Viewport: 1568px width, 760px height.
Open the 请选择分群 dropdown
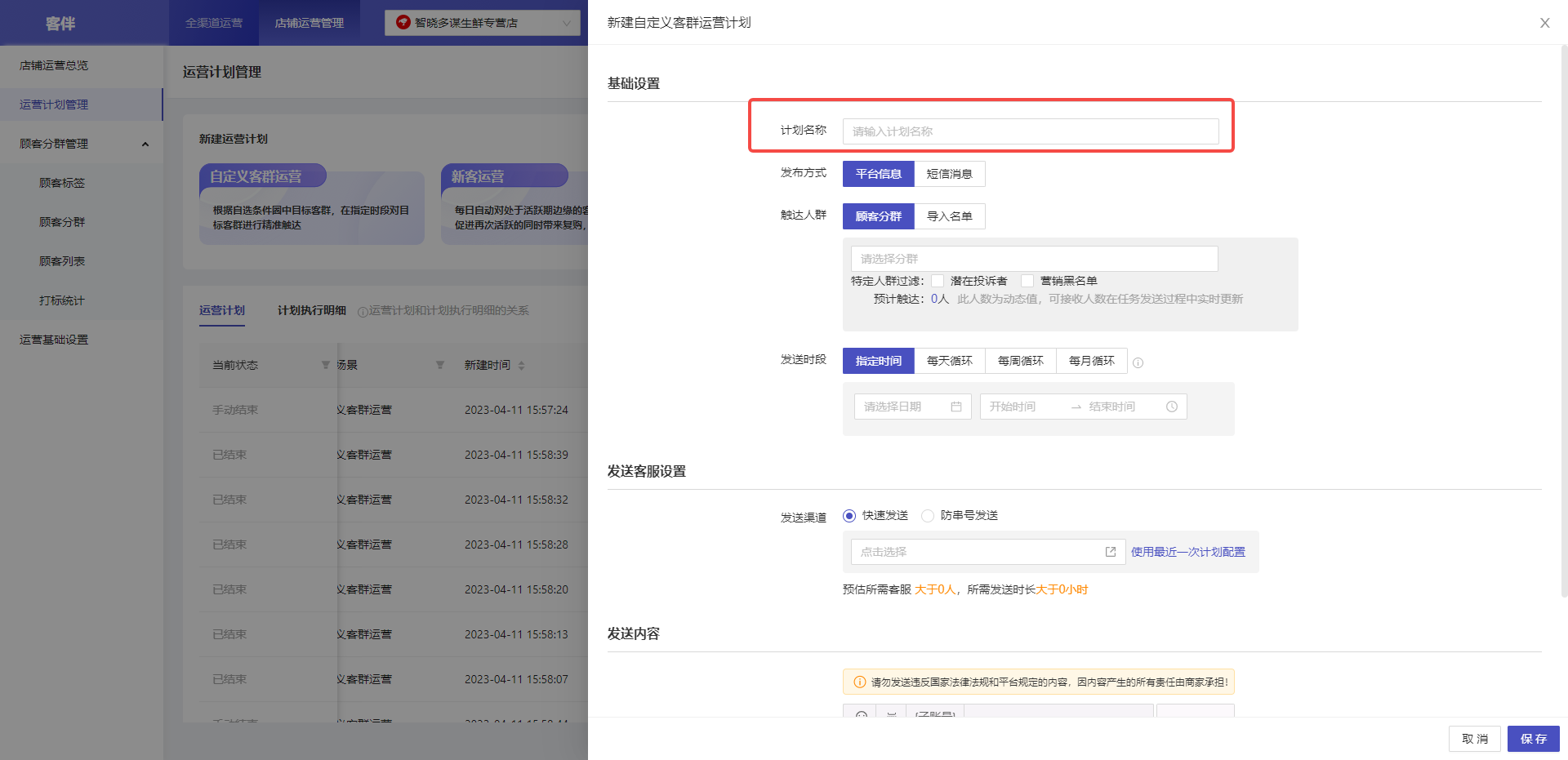tap(1034, 259)
